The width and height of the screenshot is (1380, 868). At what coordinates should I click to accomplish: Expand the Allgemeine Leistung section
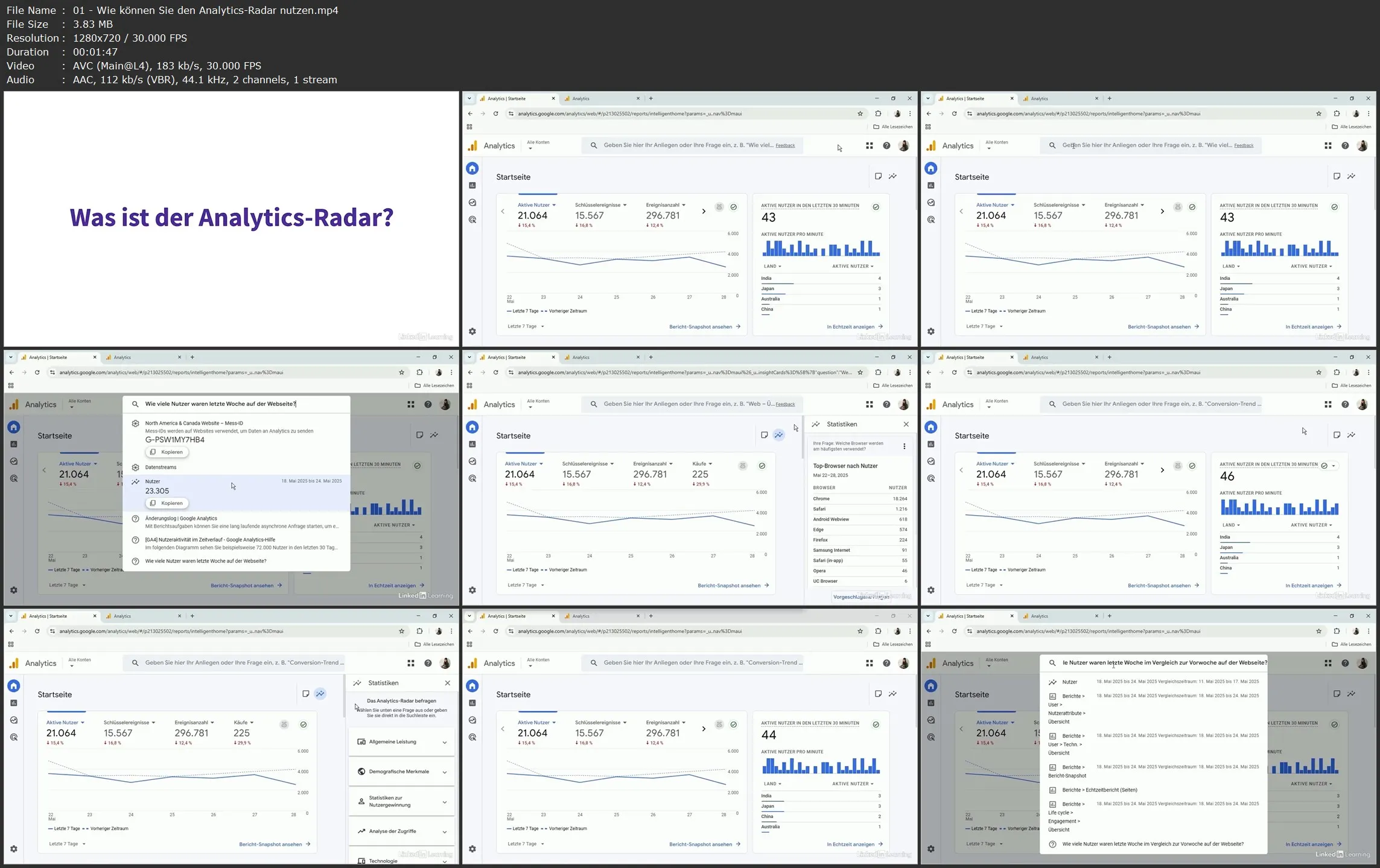pyautogui.click(x=402, y=742)
